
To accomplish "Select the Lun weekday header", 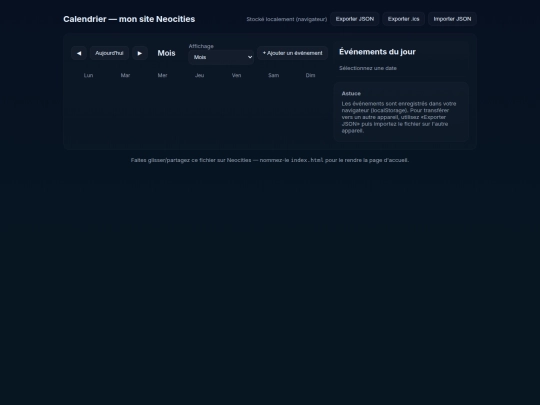I will [x=89, y=75].
